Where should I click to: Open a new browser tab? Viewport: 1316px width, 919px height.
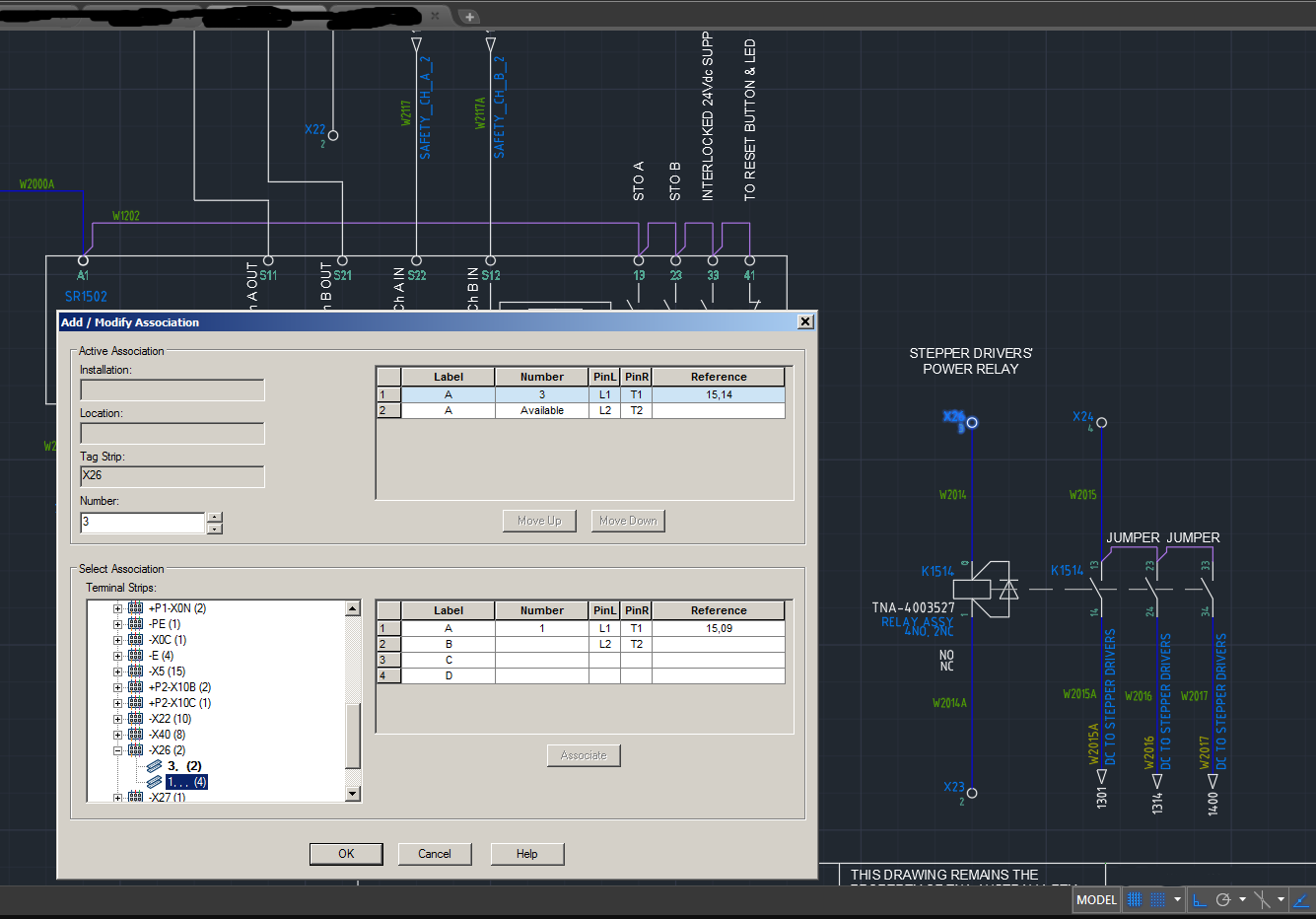pos(469,16)
